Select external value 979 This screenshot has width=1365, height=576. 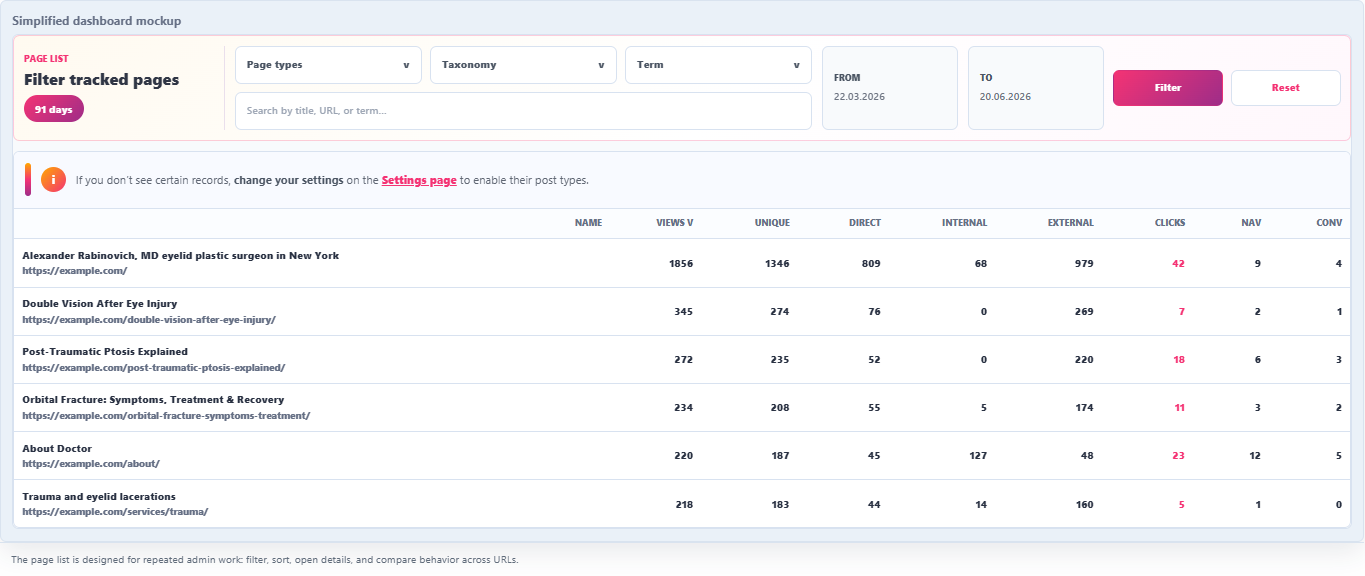click(x=1085, y=264)
